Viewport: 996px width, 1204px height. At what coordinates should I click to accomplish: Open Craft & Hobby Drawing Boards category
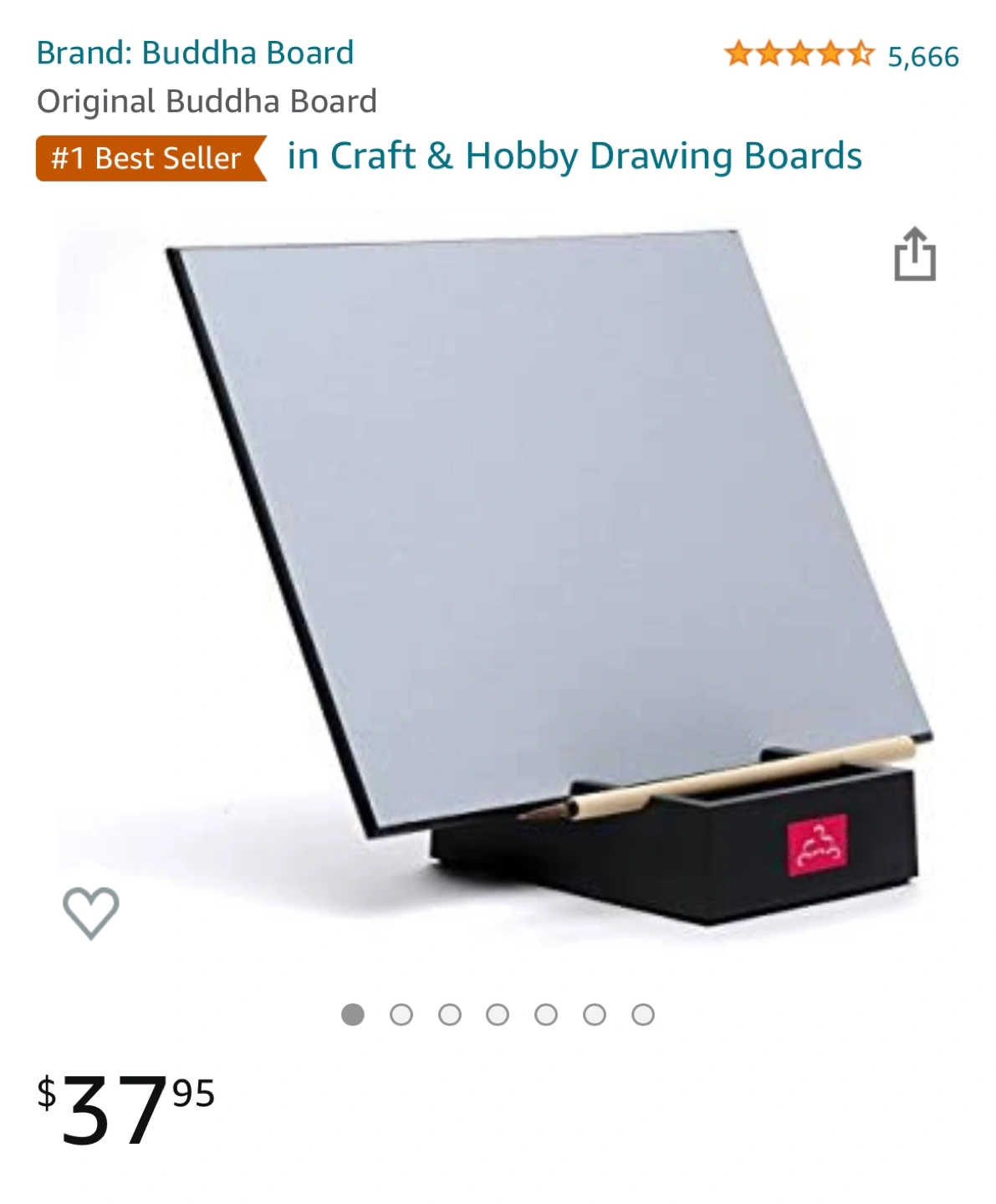tap(575, 156)
